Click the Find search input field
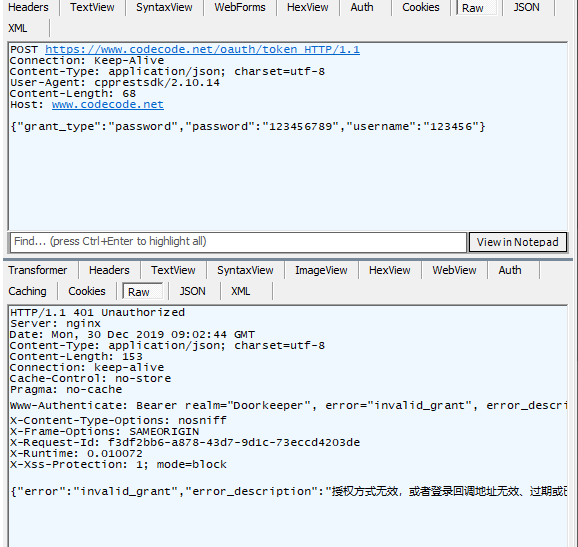The height and width of the screenshot is (547, 578). [238, 242]
